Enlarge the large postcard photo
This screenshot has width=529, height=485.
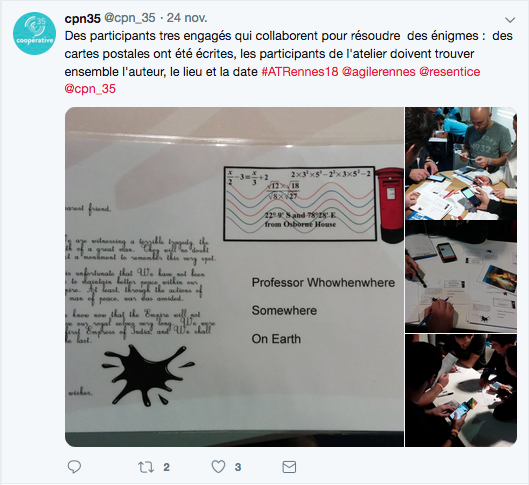click(234, 277)
